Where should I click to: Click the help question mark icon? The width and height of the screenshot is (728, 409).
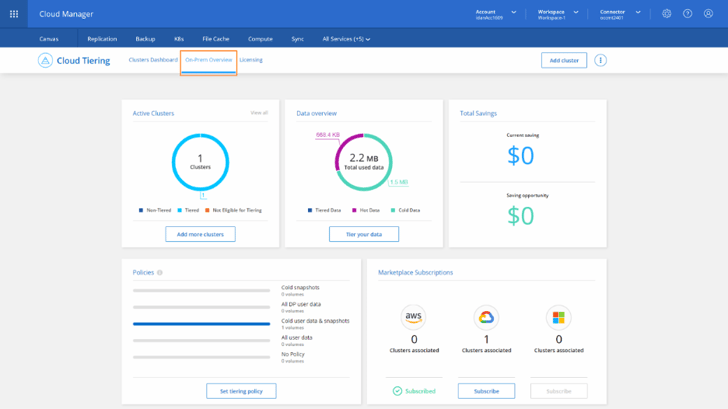click(687, 14)
